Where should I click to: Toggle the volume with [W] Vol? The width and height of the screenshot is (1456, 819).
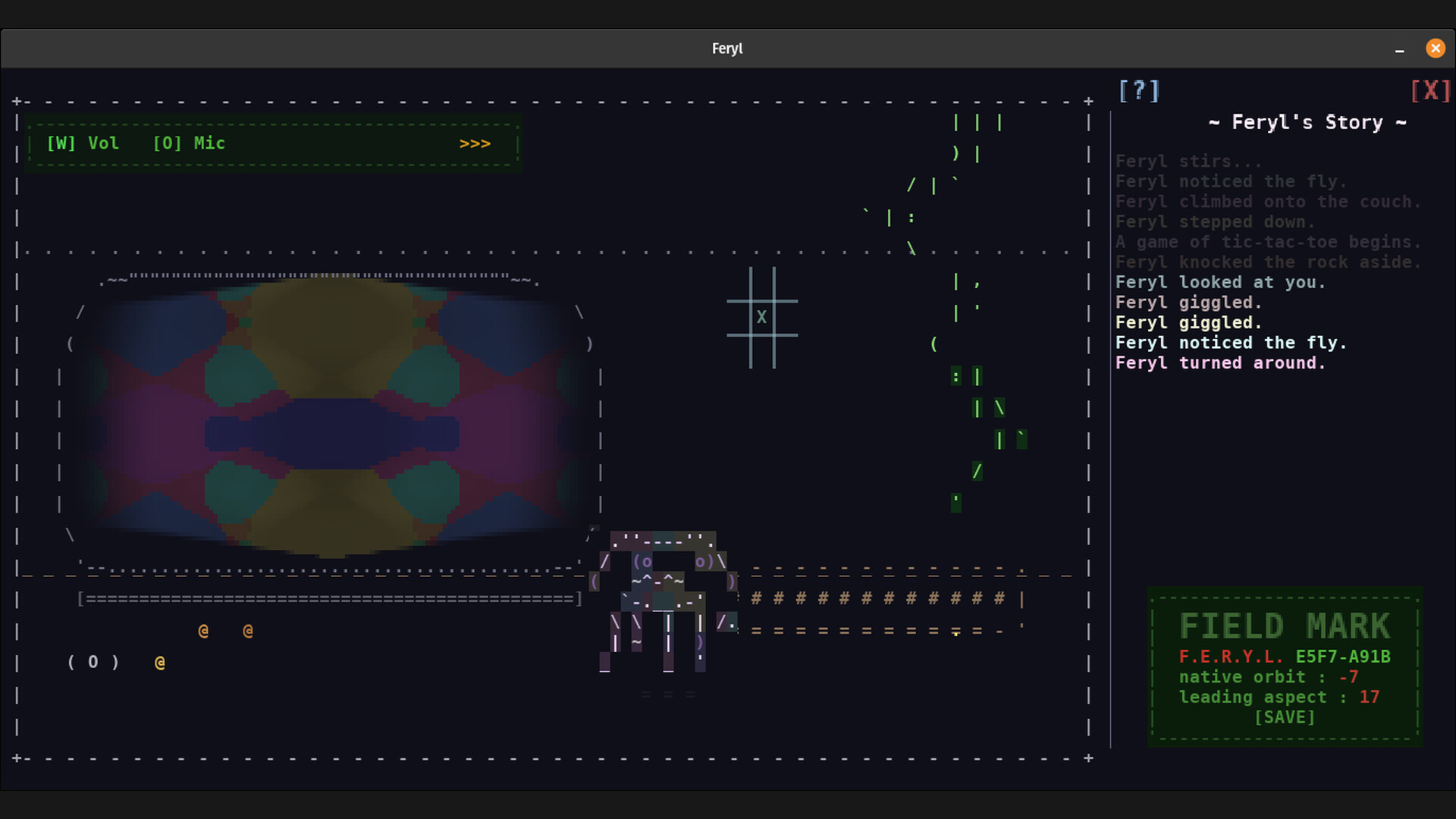[x=83, y=143]
